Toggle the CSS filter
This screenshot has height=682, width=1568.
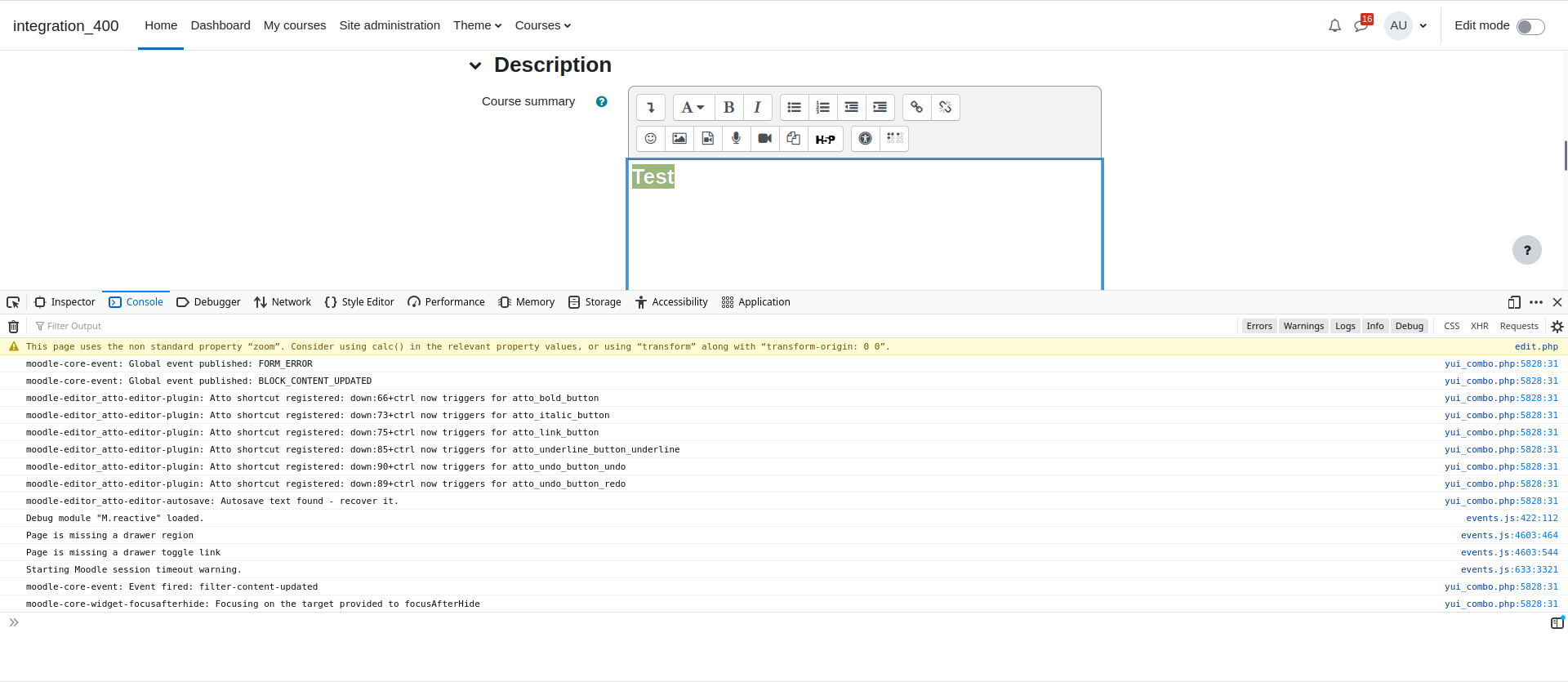1451,326
